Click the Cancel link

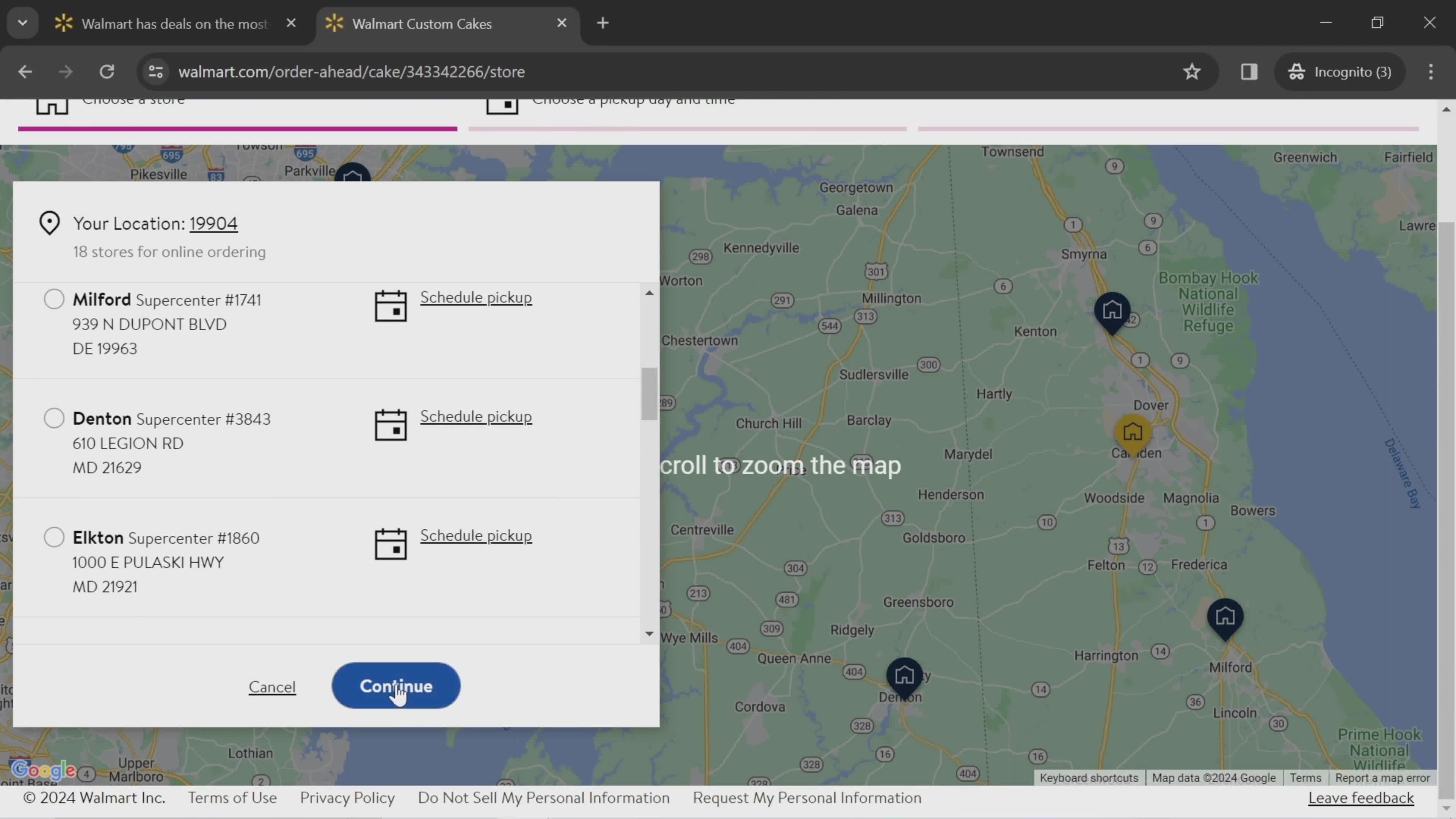[x=272, y=687]
